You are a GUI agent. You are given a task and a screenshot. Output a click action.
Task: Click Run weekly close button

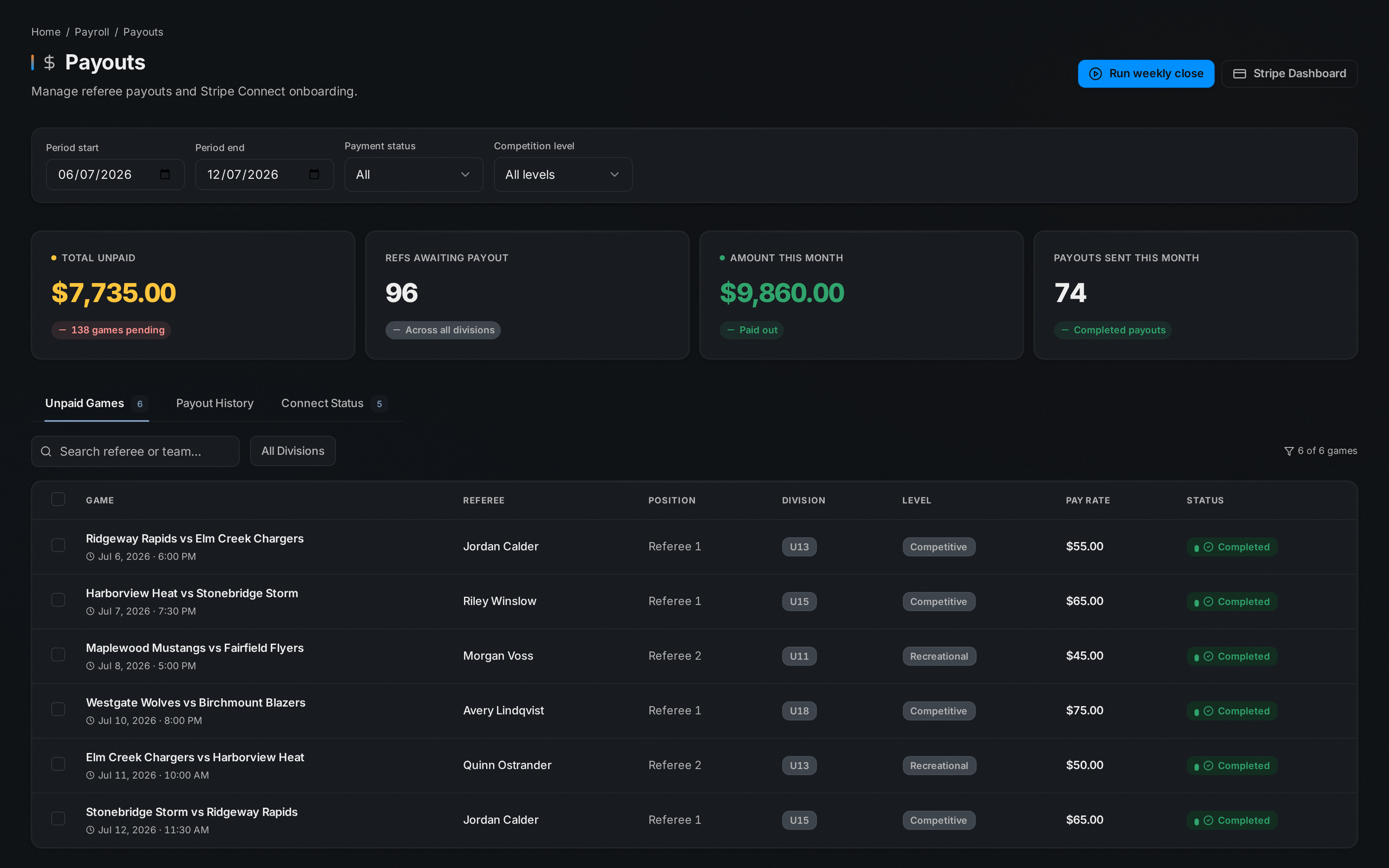click(x=1145, y=73)
